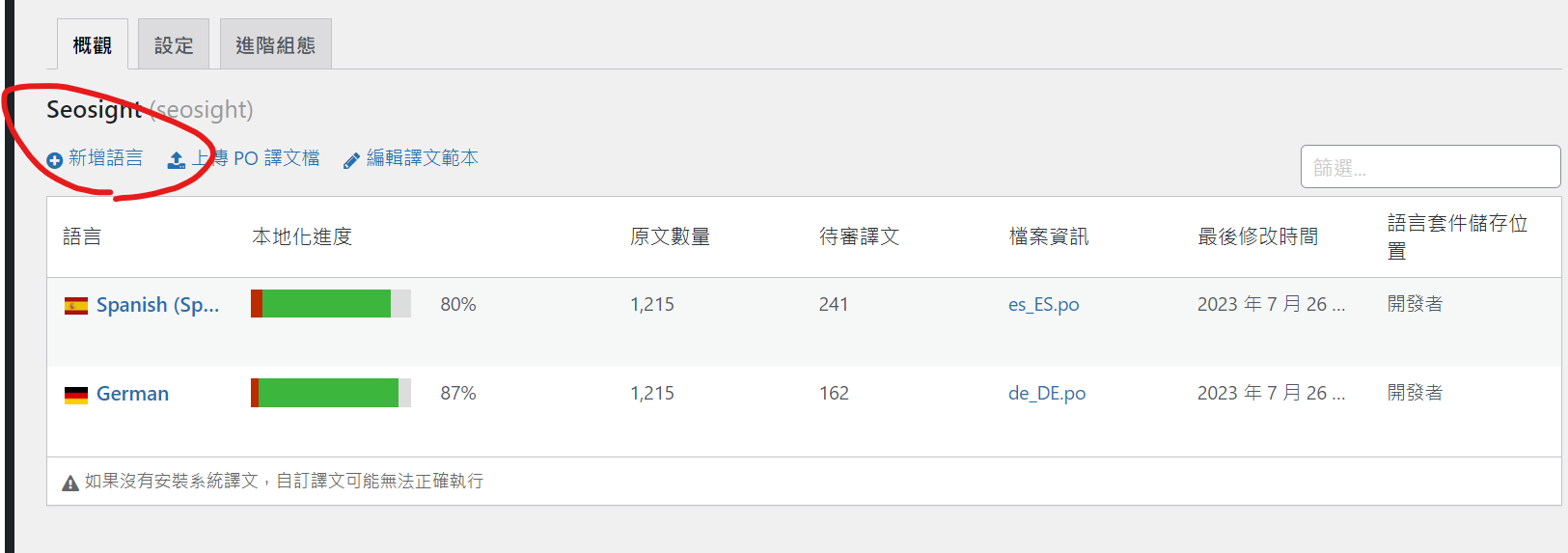
Task: Click the Spanish flag icon
Action: click(x=76, y=306)
